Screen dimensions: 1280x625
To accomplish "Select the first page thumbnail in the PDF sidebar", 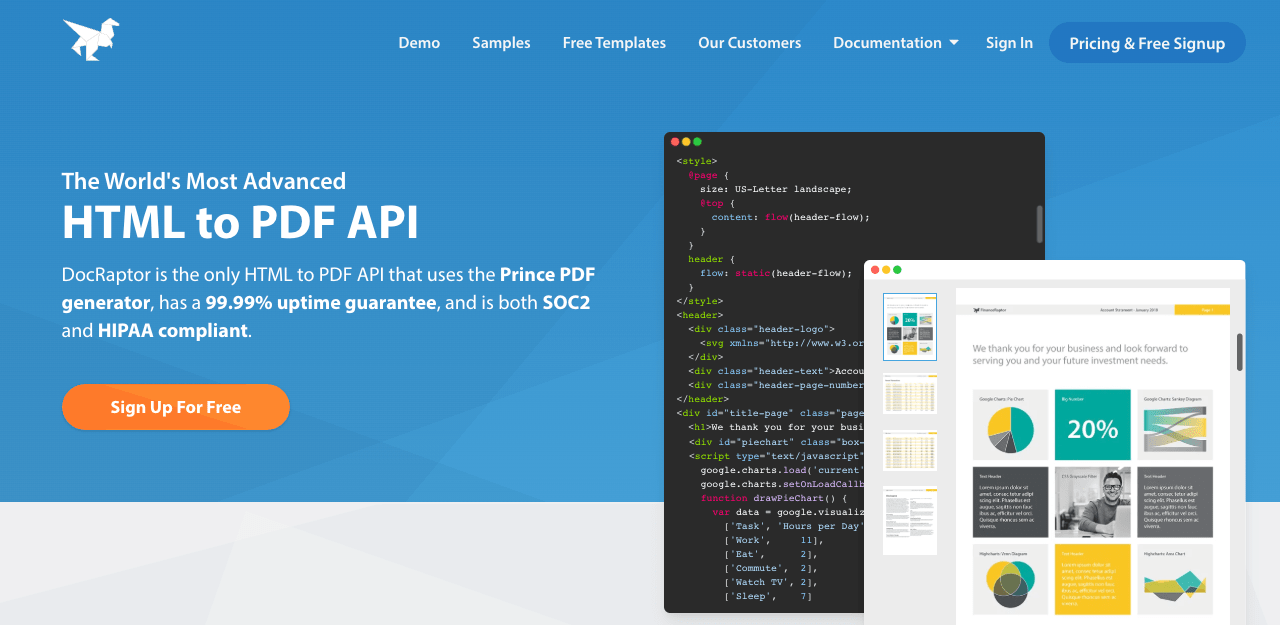I will pos(909,327).
